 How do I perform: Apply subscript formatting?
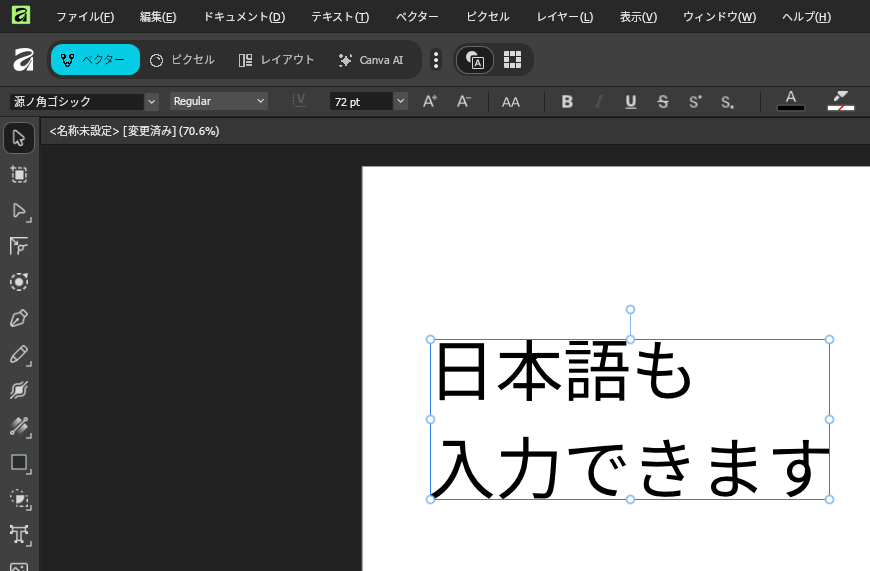[x=727, y=102]
